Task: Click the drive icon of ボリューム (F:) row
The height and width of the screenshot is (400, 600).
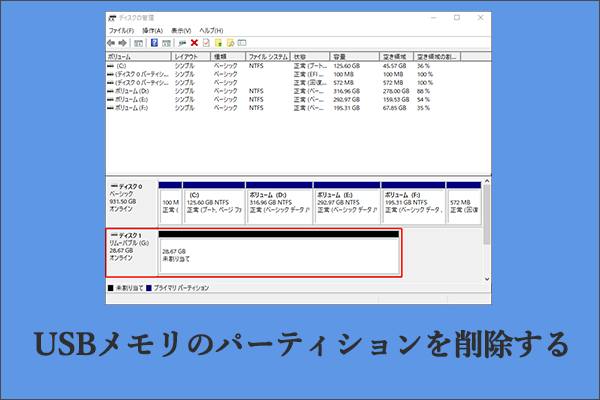Action: click(x=110, y=108)
